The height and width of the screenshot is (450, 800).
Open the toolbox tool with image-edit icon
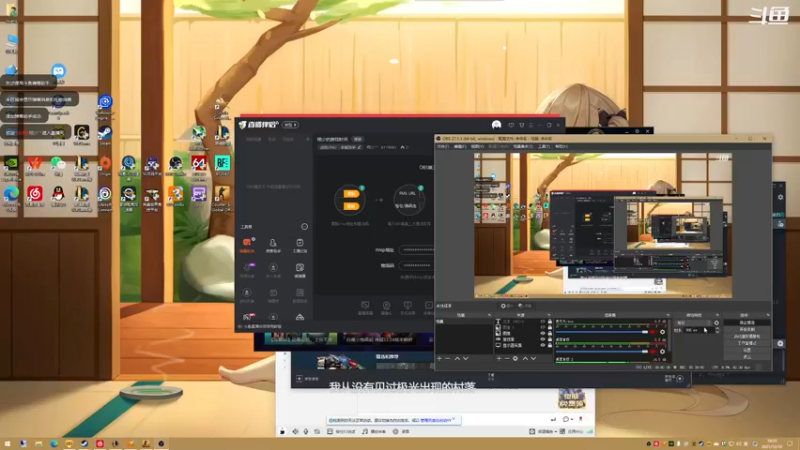pos(300,269)
